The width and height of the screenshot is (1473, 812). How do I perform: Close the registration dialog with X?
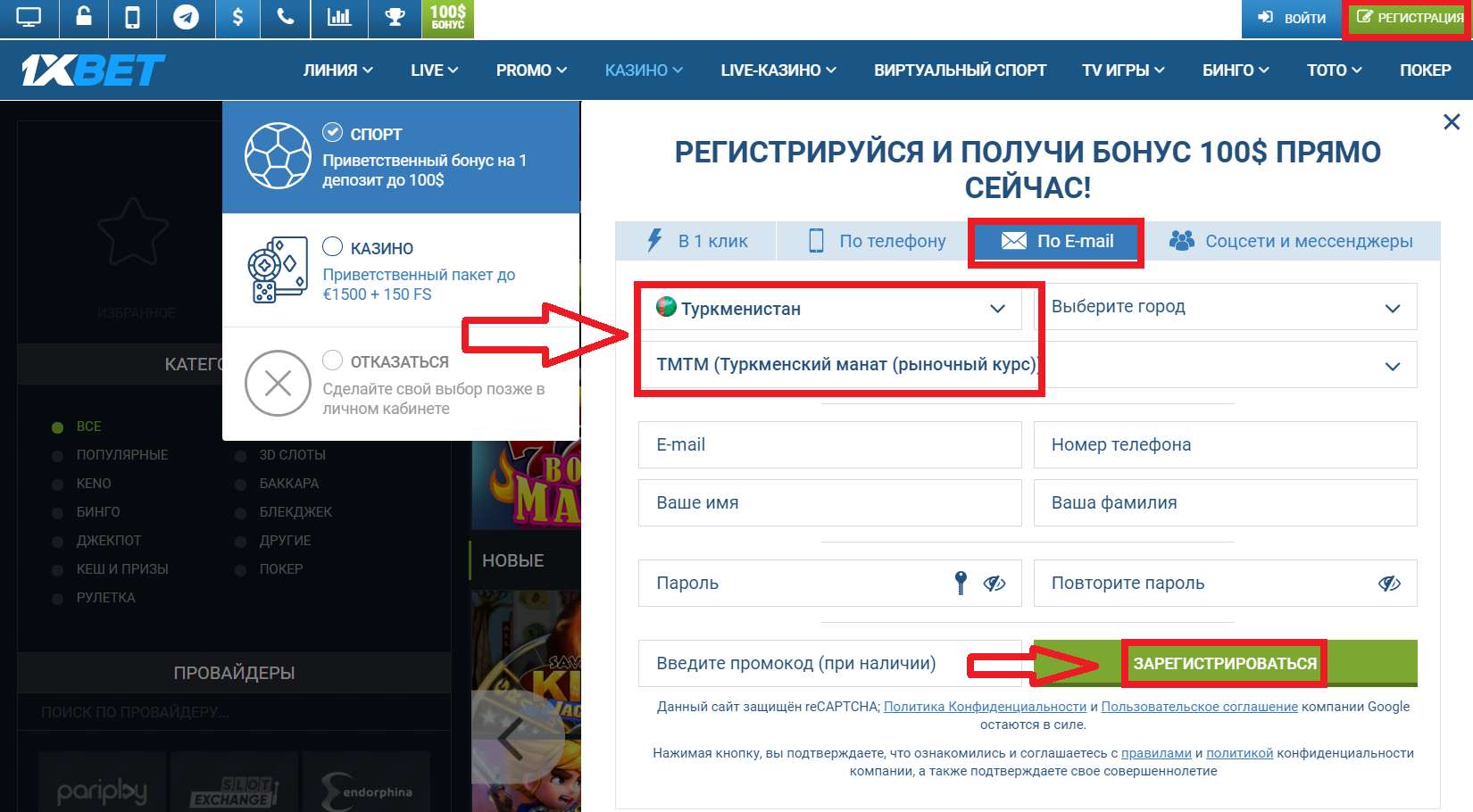[1452, 121]
